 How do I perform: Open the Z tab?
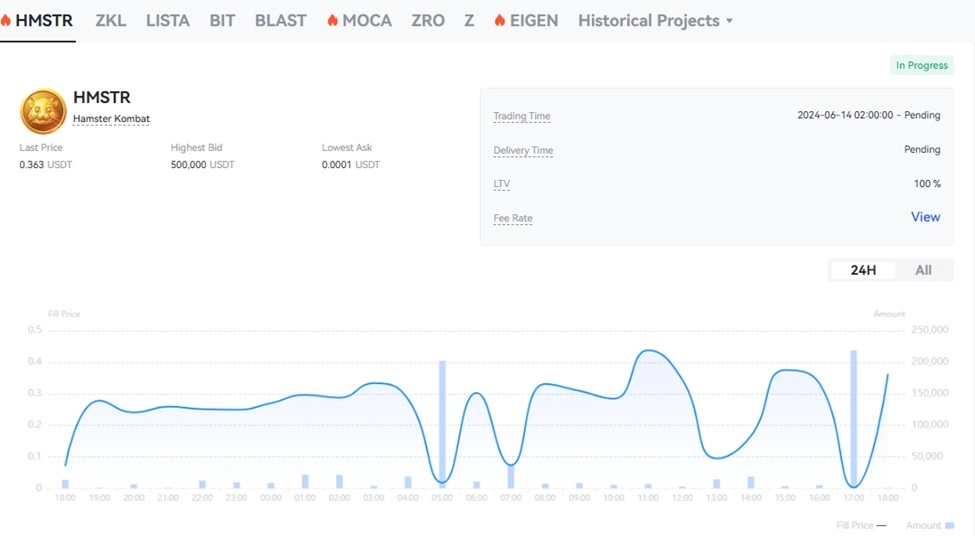point(469,21)
